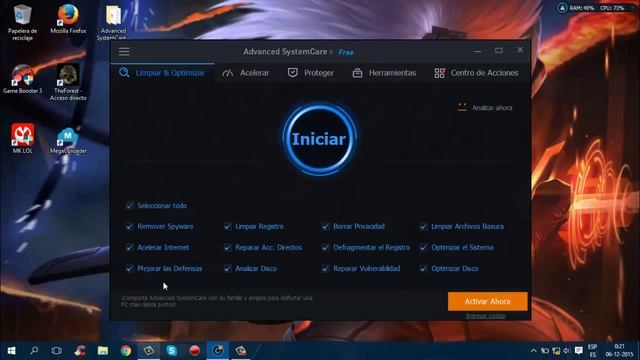
Task: Open the Centro de Acciones tab
Action: [x=476, y=73]
